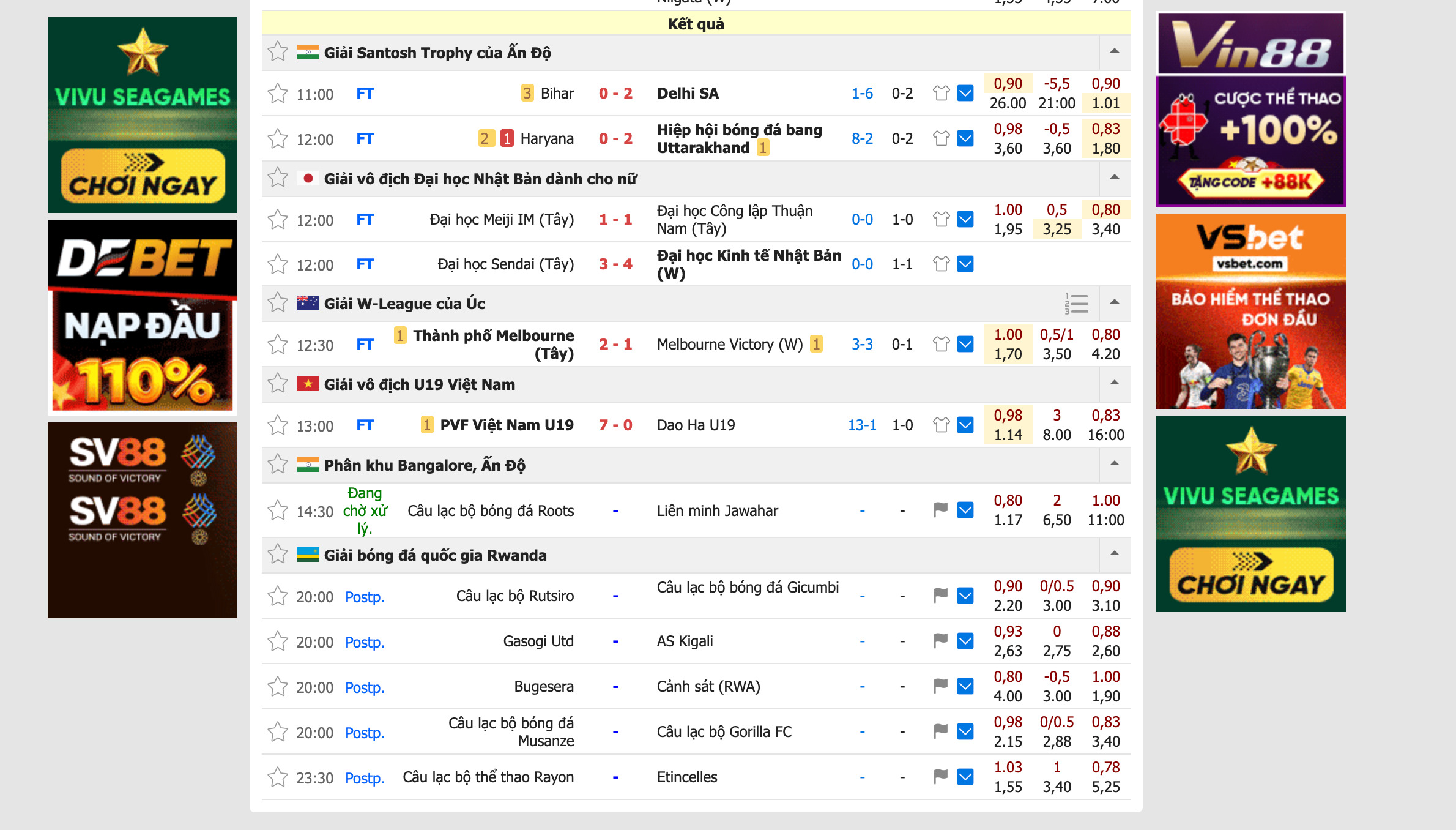The width and height of the screenshot is (1456, 830).
Task: Click the DEBET Nạp Đầu 110% ad
Action: coord(143,316)
